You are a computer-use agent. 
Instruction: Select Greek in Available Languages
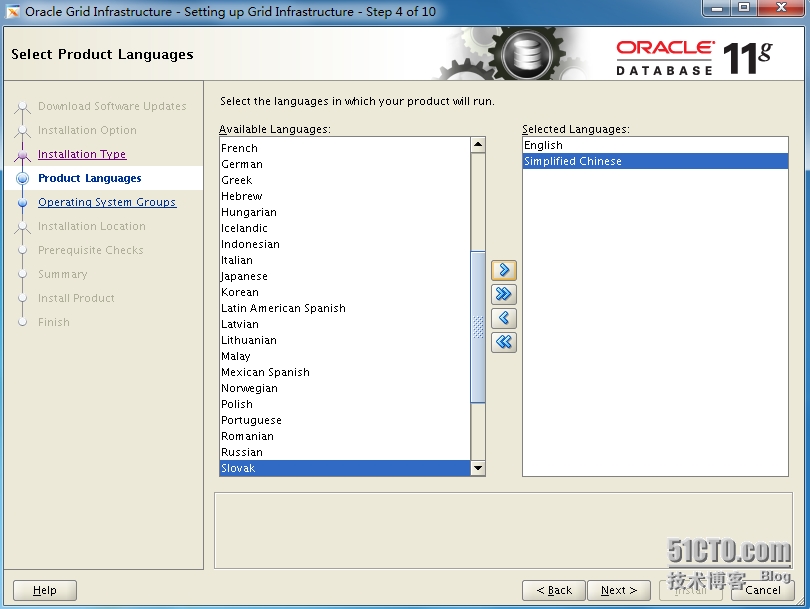345,180
